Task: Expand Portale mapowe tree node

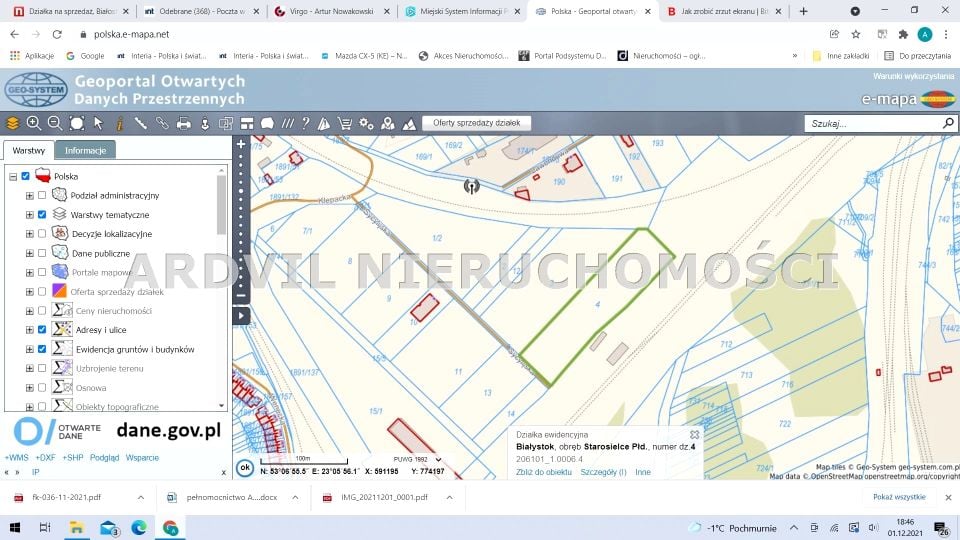Action: click(29, 272)
